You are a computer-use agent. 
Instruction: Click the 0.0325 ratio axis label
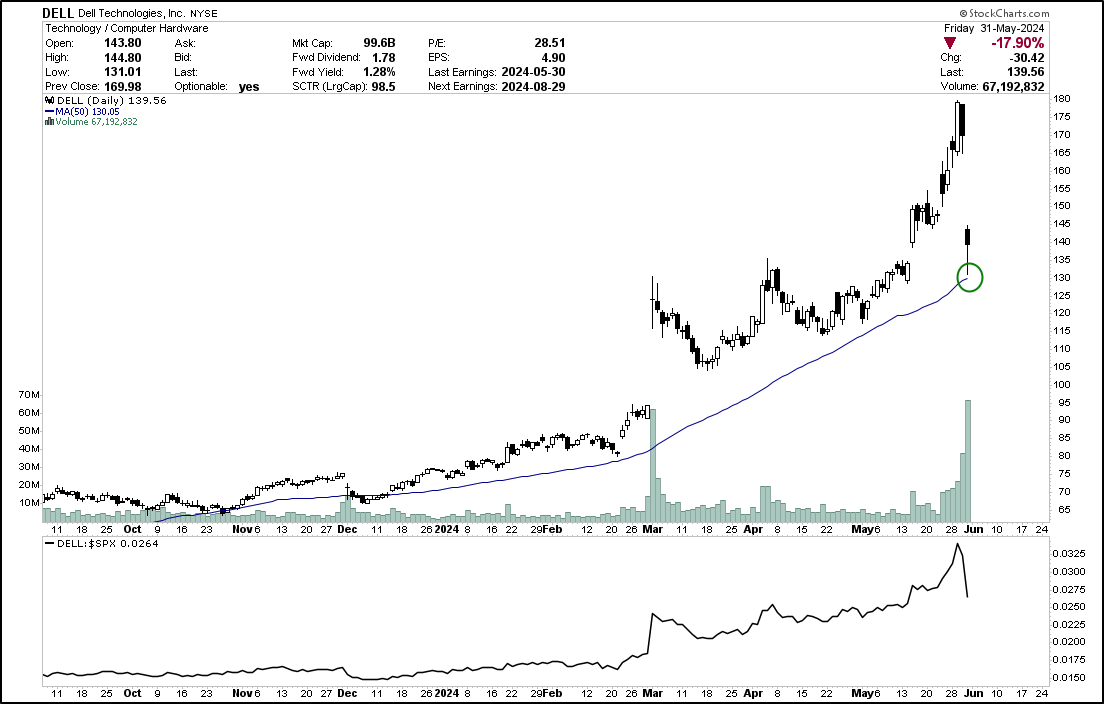1068,553
